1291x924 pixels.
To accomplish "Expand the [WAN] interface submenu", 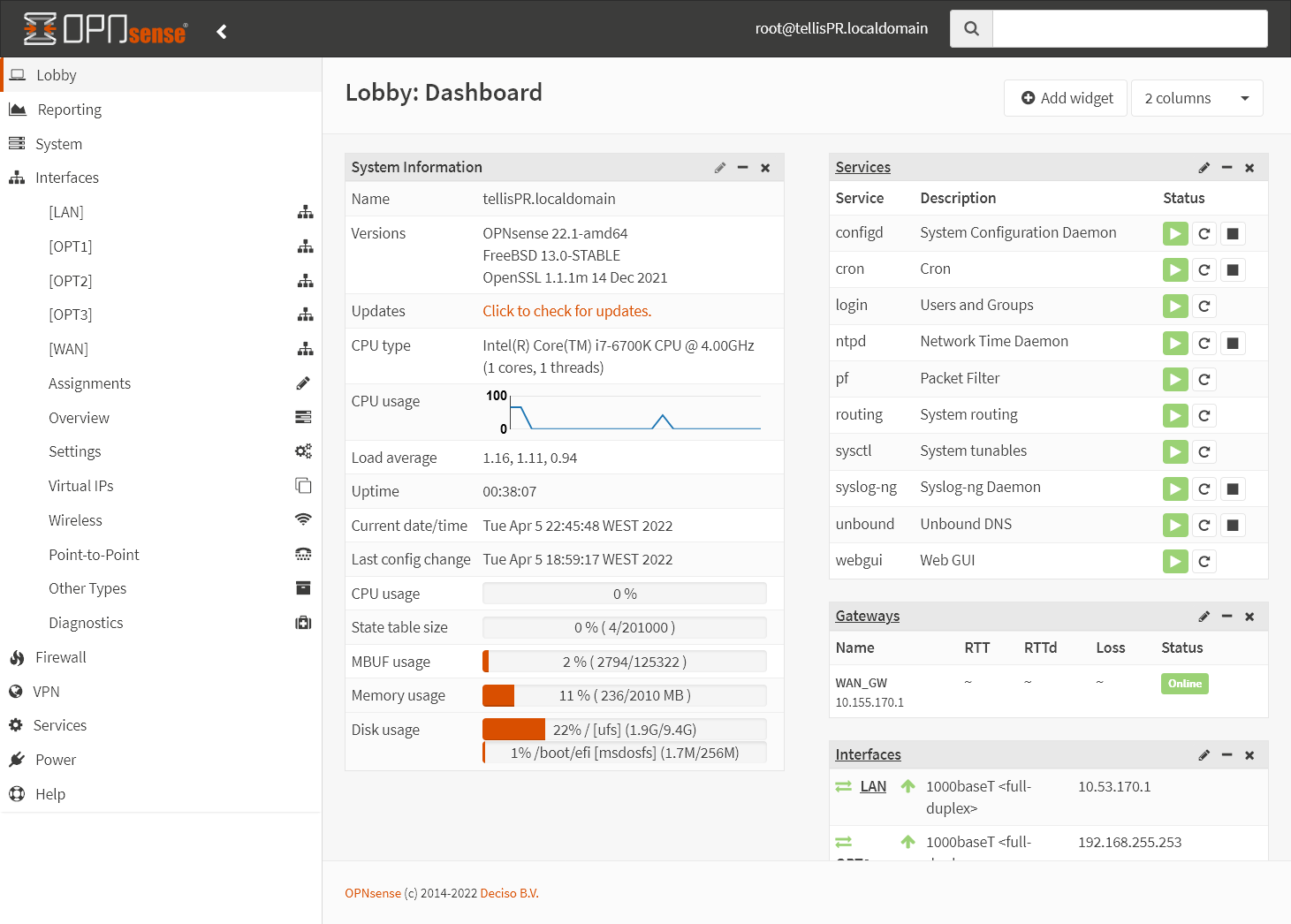I will click(x=69, y=349).
